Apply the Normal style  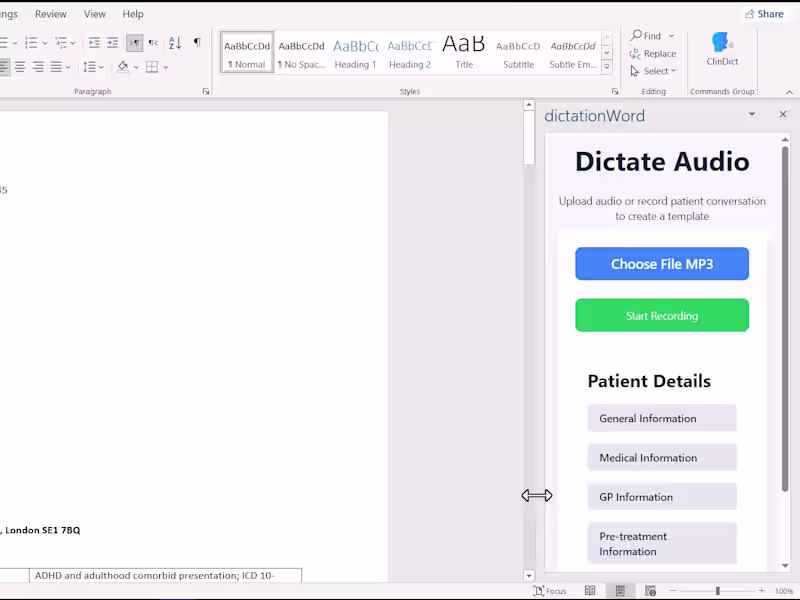click(247, 53)
